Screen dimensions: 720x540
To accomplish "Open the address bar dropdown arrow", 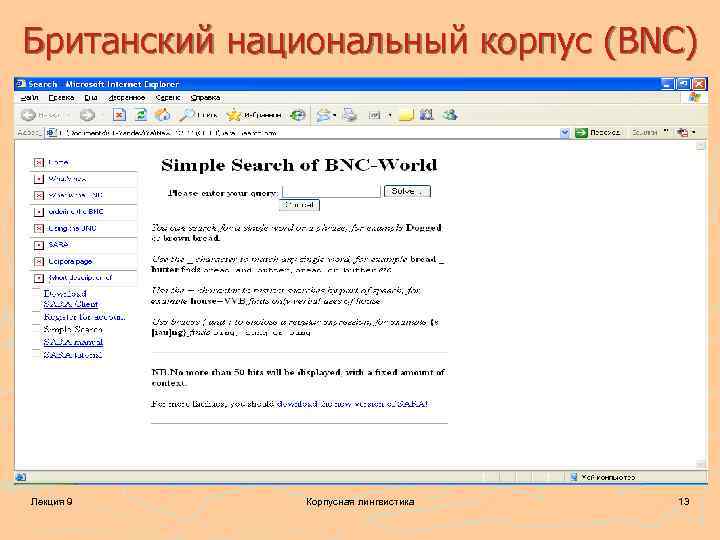I will pyautogui.click(x=565, y=133).
